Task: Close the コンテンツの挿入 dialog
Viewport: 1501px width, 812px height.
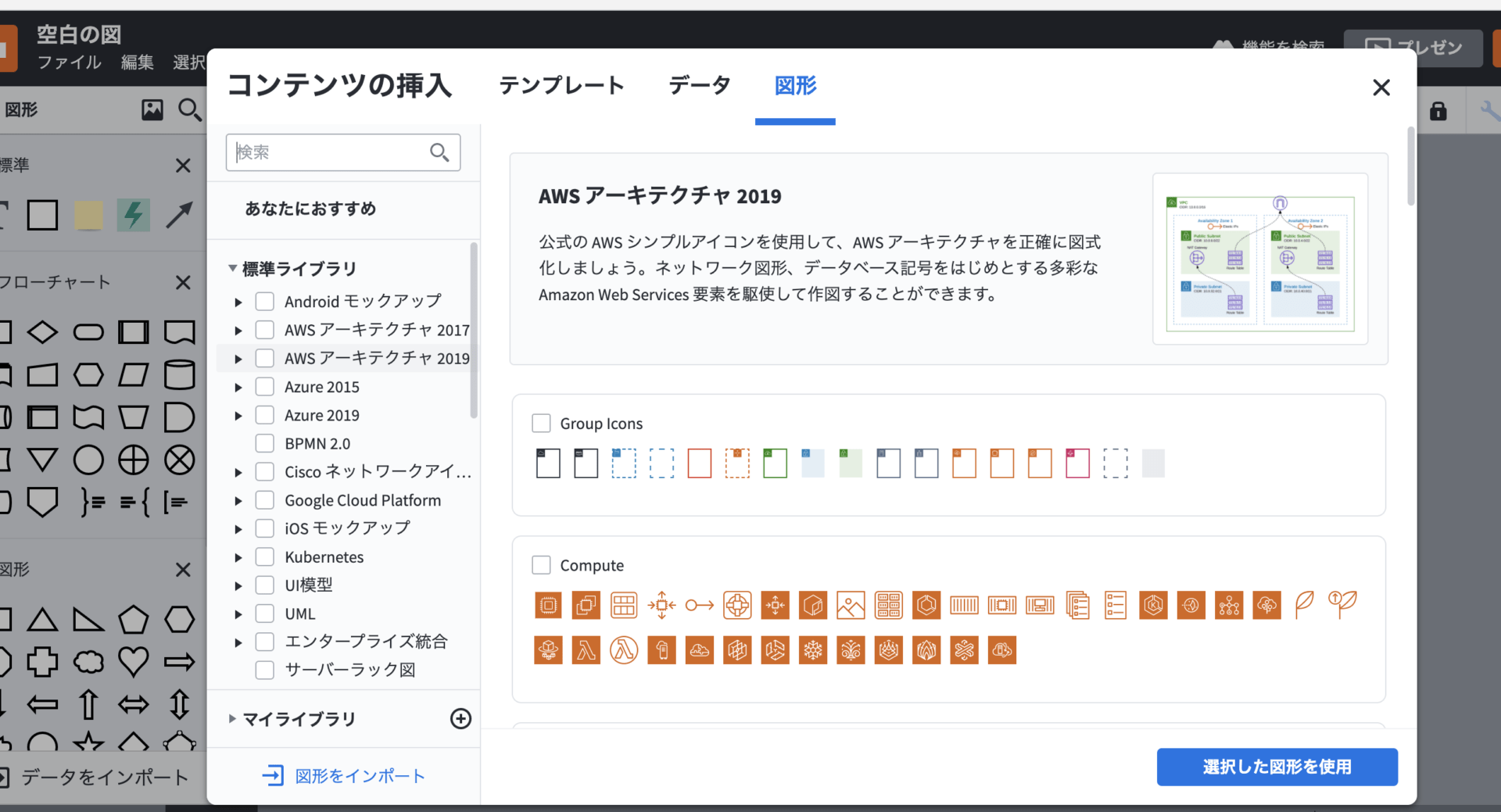Action: pyautogui.click(x=1381, y=88)
